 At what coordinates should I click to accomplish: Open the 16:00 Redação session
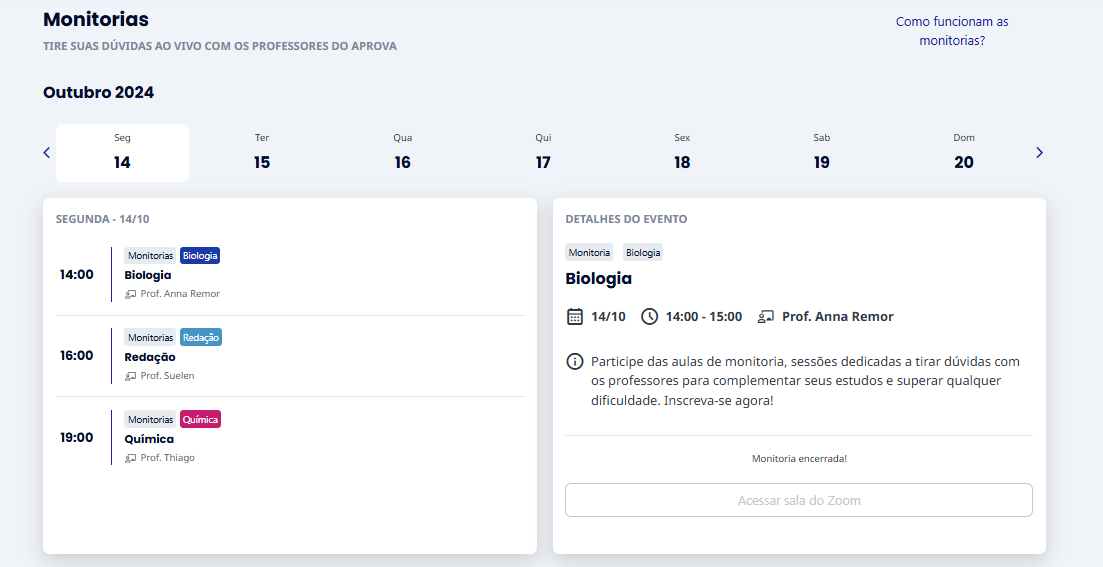coord(290,356)
